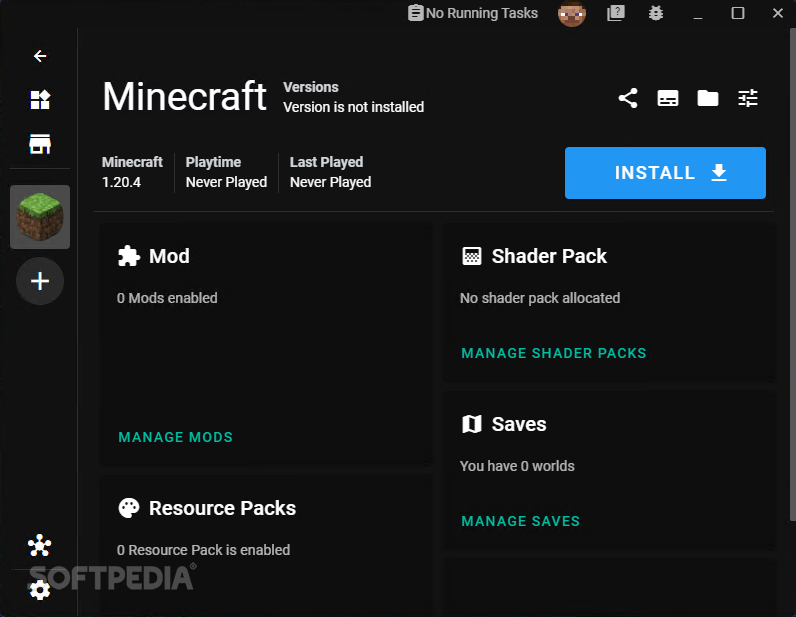Open the dashboard widgets icon in sidebar

pos(40,100)
